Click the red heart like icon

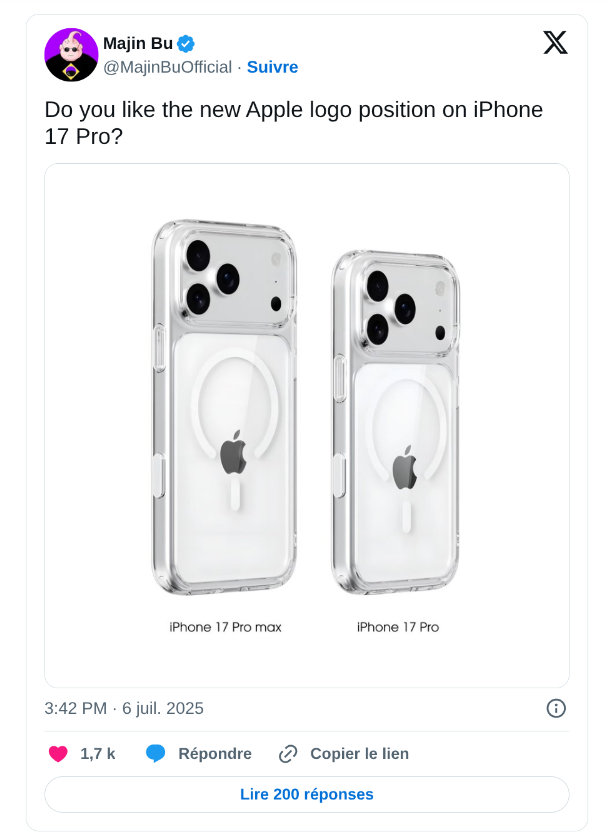coord(58,754)
